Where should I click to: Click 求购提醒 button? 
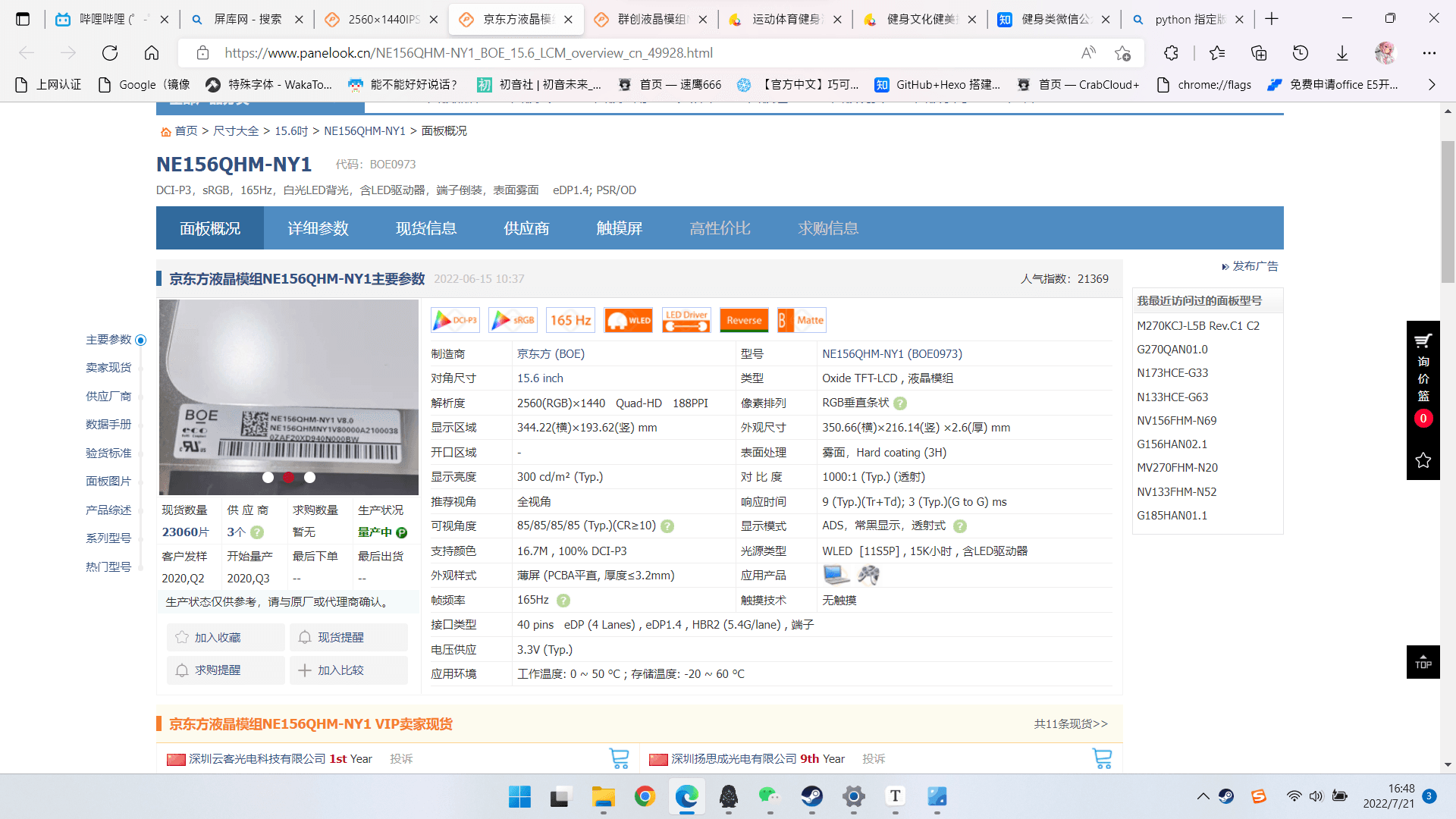pyautogui.click(x=226, y=670)
